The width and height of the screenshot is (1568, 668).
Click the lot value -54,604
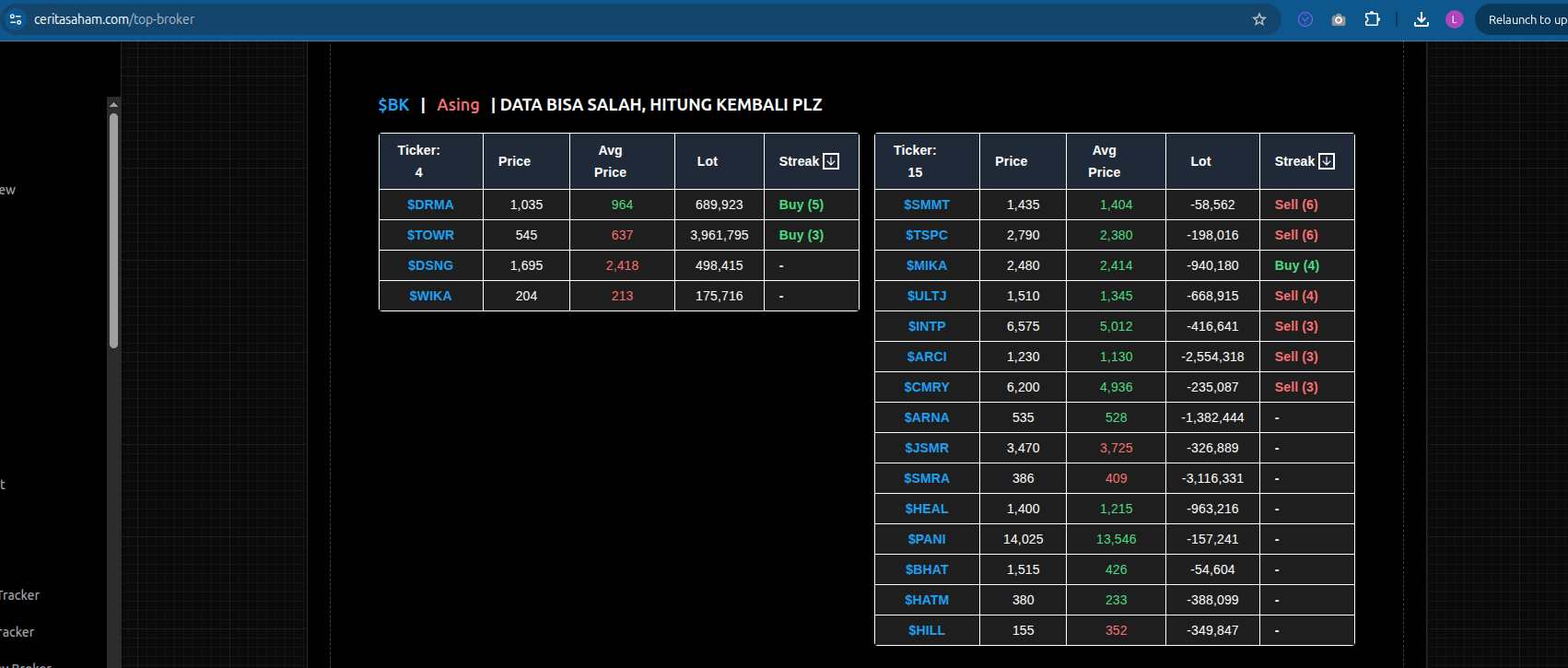coord(1212,569)
